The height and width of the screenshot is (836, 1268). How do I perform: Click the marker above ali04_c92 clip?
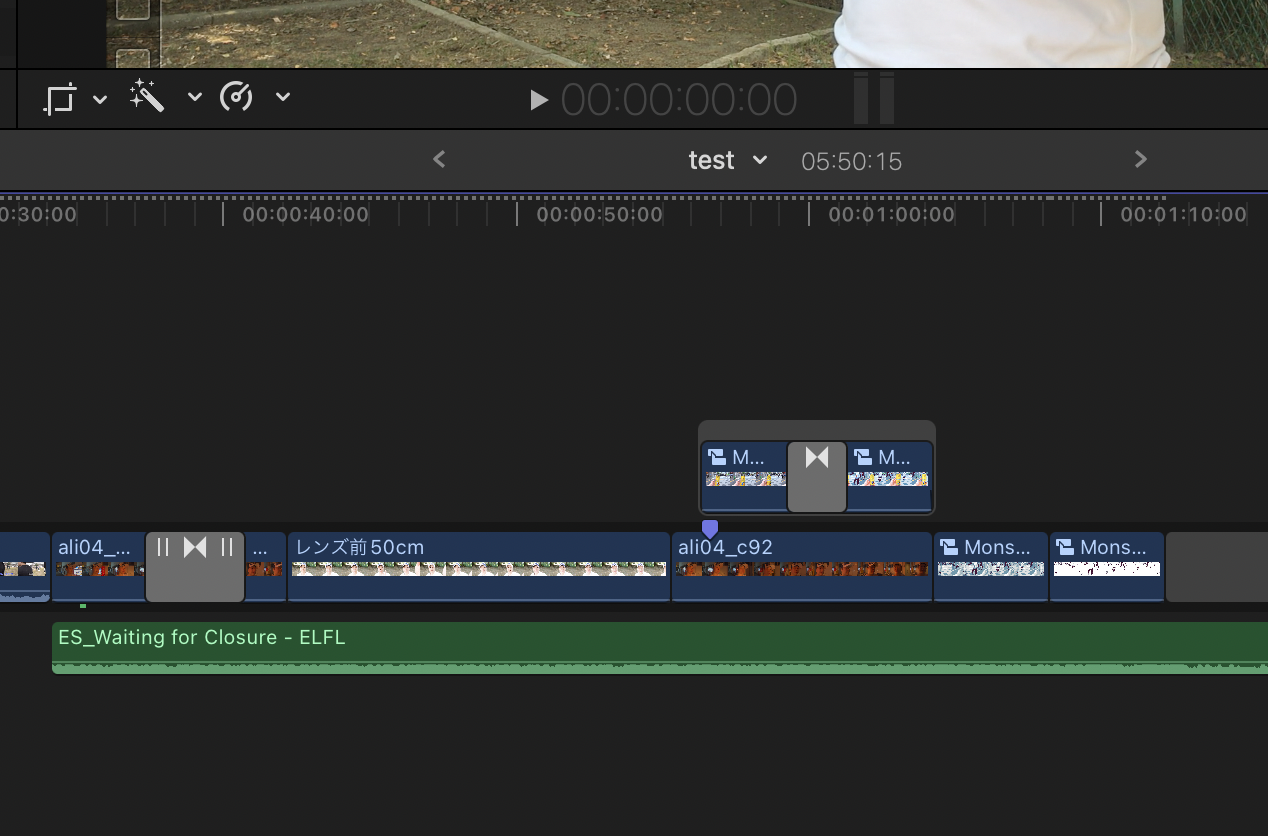[x=710, y=528]
